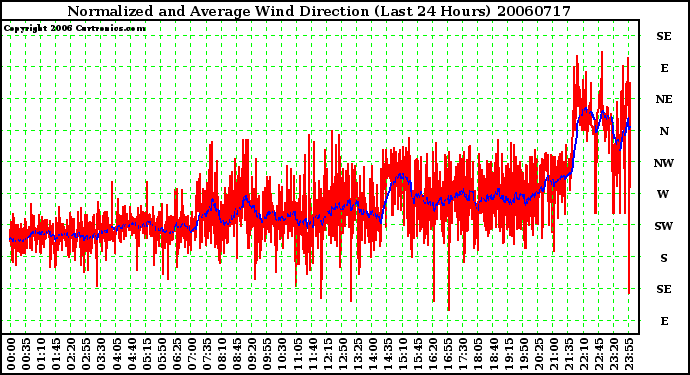Click the 15:10 time axis label

(403, 354)
